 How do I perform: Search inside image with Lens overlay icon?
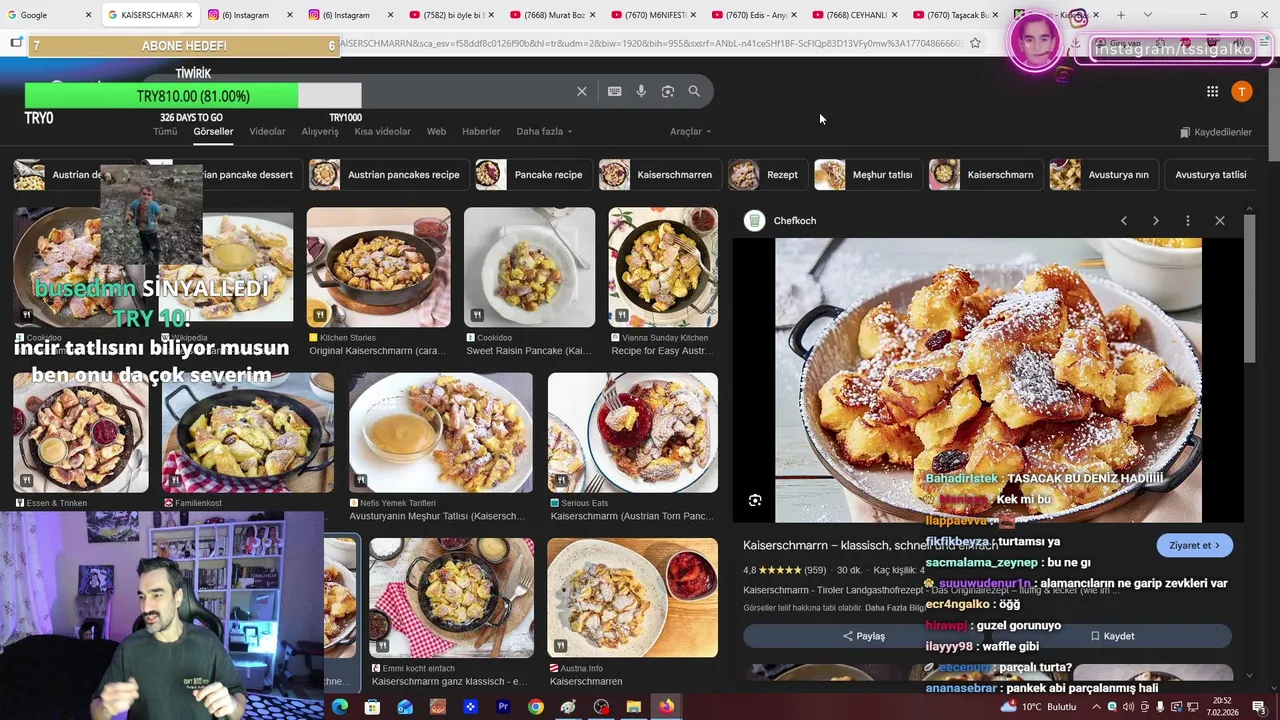point(755,500)
